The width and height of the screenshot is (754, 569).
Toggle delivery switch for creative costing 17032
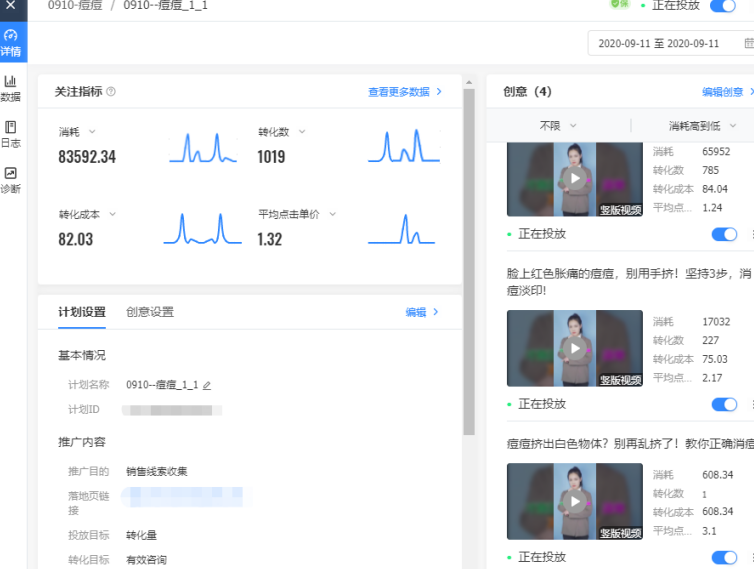point(724,405)
